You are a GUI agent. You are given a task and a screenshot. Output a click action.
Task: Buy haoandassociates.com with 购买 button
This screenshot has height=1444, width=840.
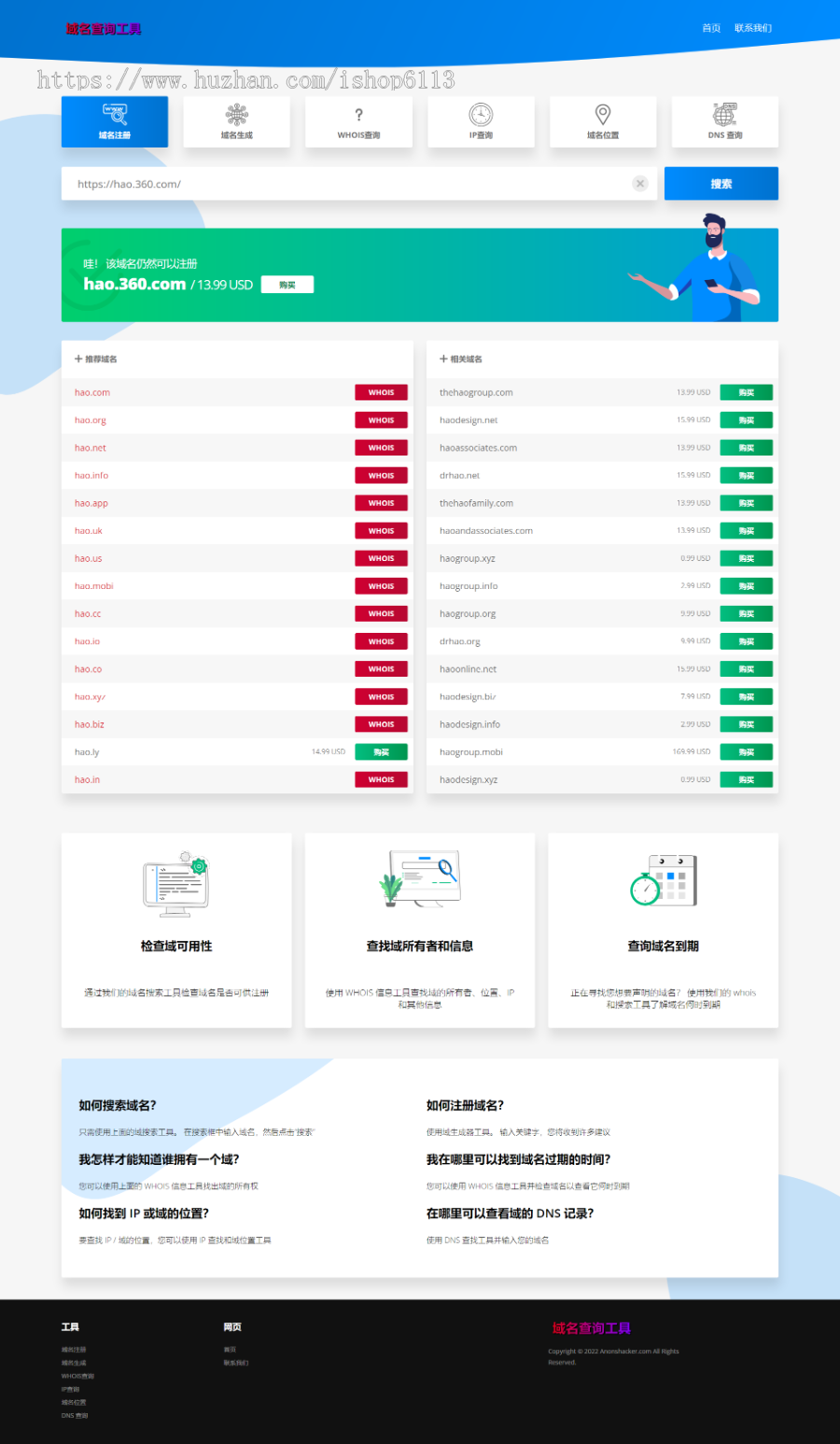tap(746, 531)
